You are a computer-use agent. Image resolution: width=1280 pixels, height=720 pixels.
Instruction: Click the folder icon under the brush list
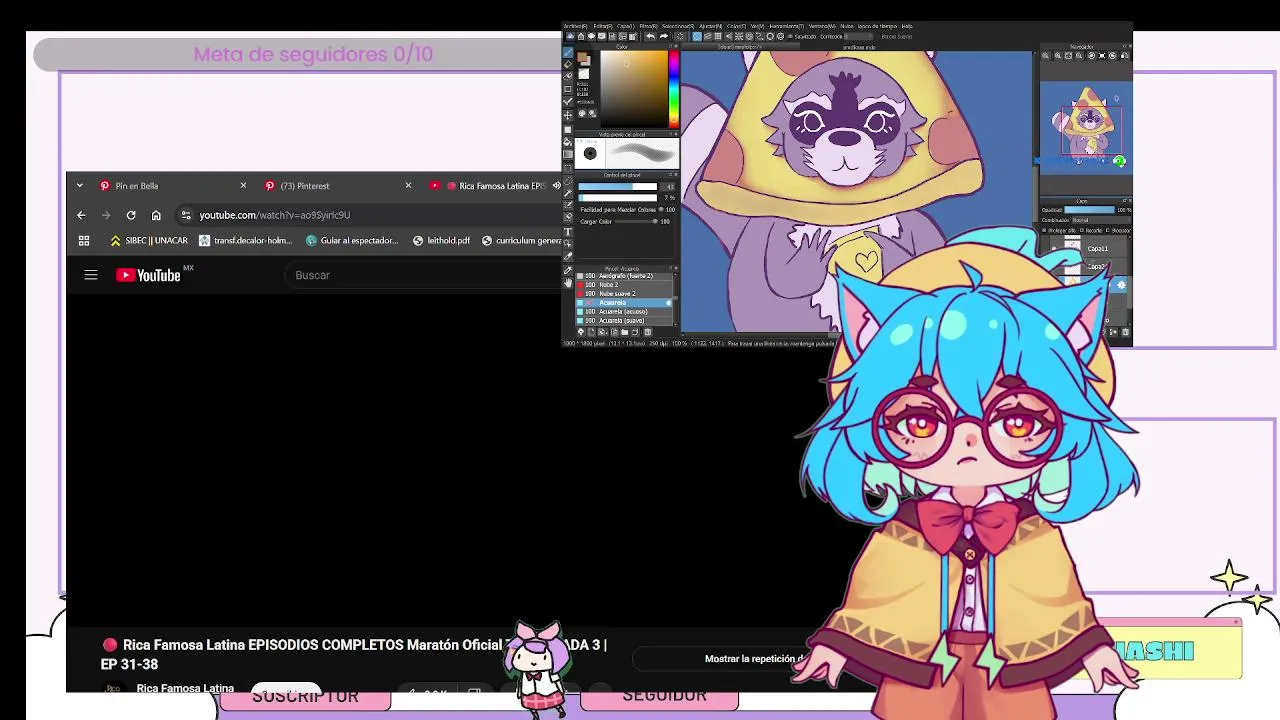pos(624,332)
